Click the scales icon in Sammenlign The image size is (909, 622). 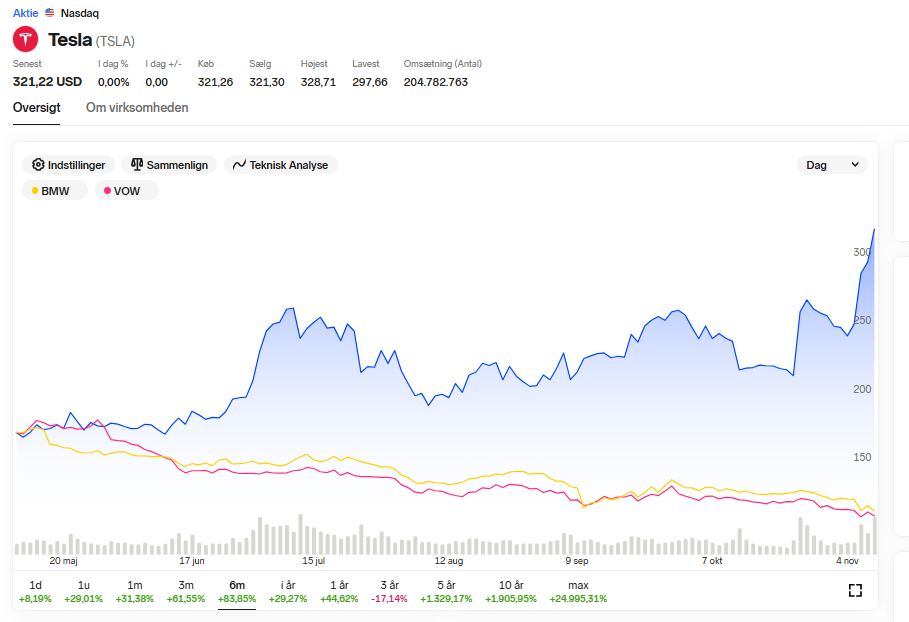(x=137, y=165)
